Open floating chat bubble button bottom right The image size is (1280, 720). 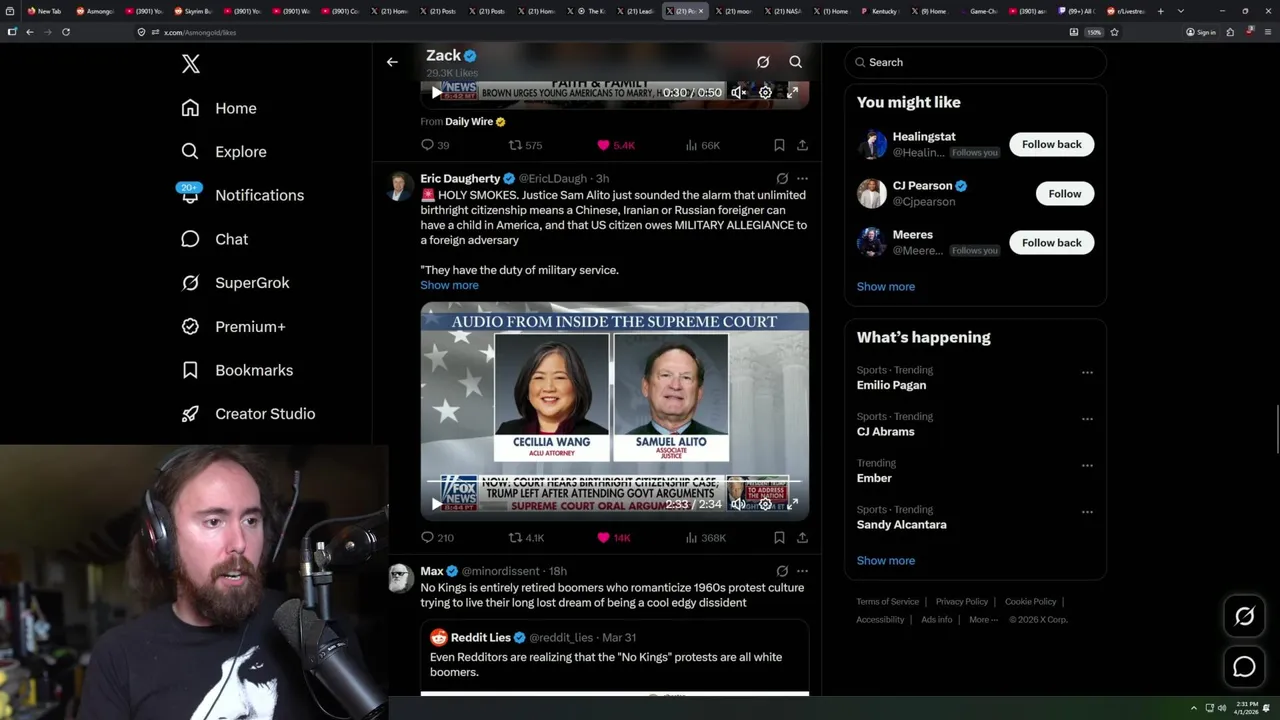[1244, 667]
